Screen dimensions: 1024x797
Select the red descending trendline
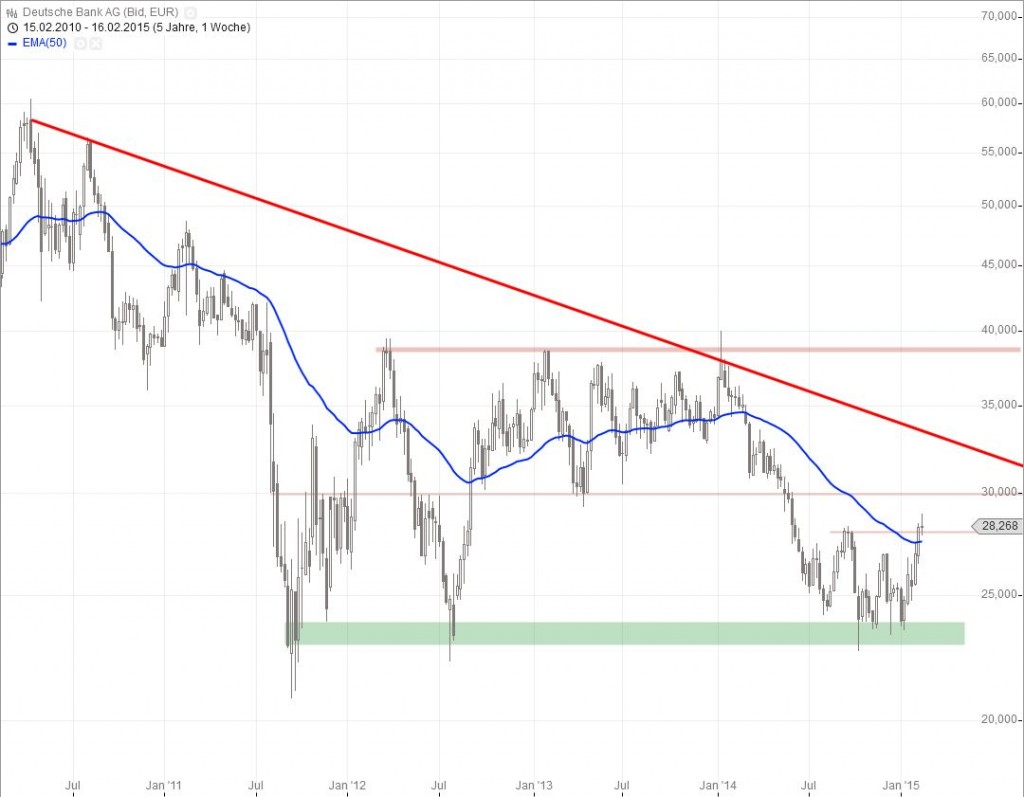[500, 283]
